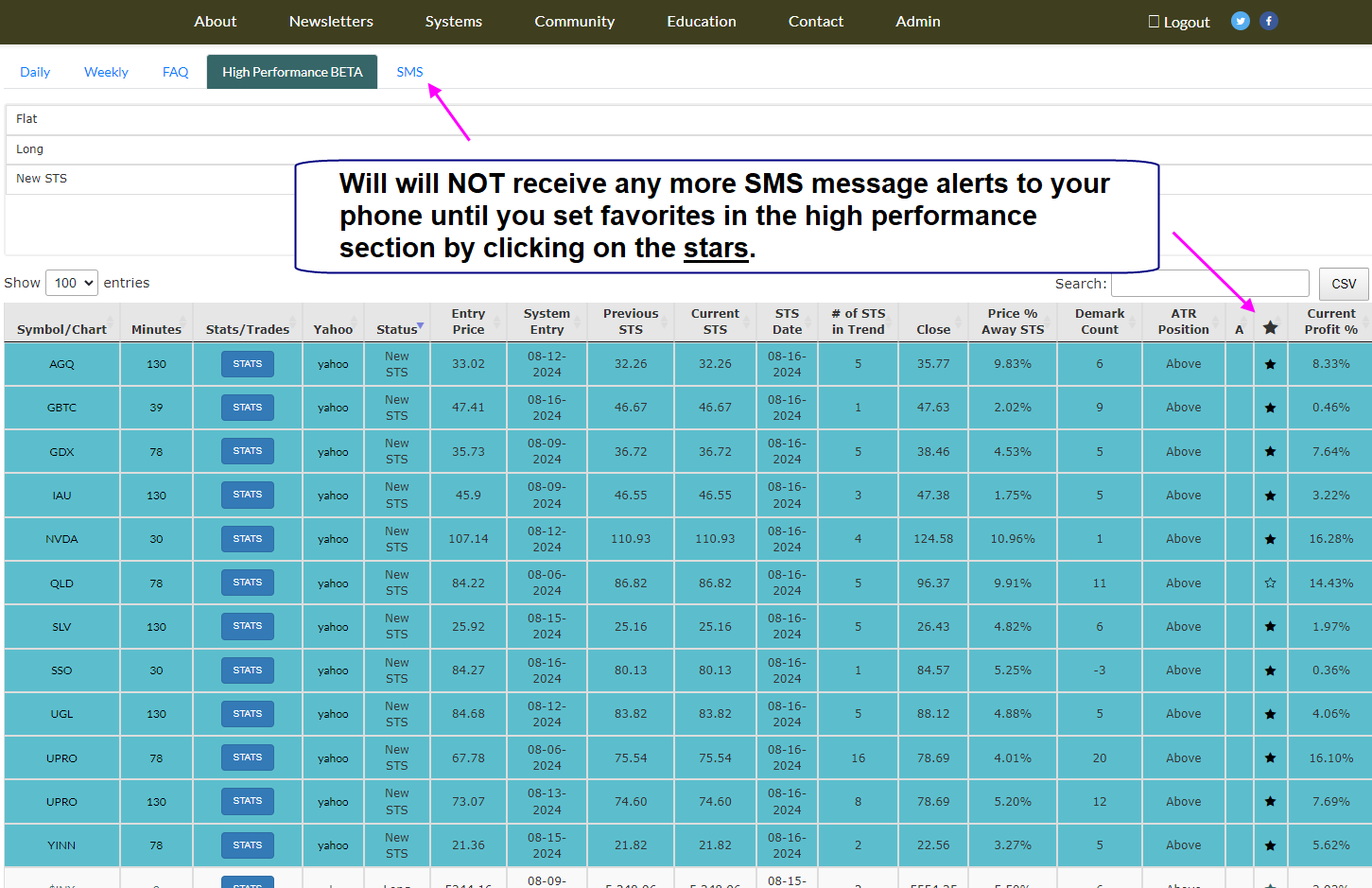1372x888 pixels.
Task: Open the Twitter social icon
Action: click(1241, 21)
